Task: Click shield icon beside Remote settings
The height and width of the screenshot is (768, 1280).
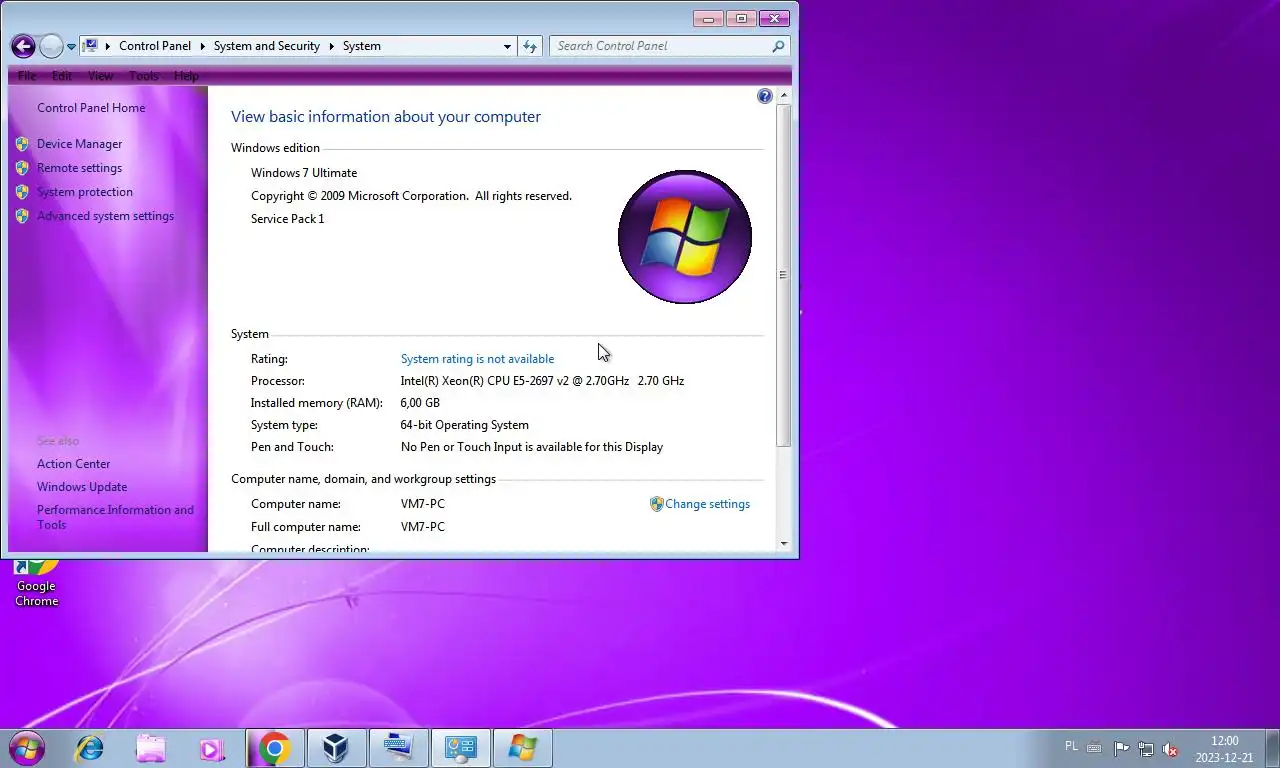Action: [22, 168]
